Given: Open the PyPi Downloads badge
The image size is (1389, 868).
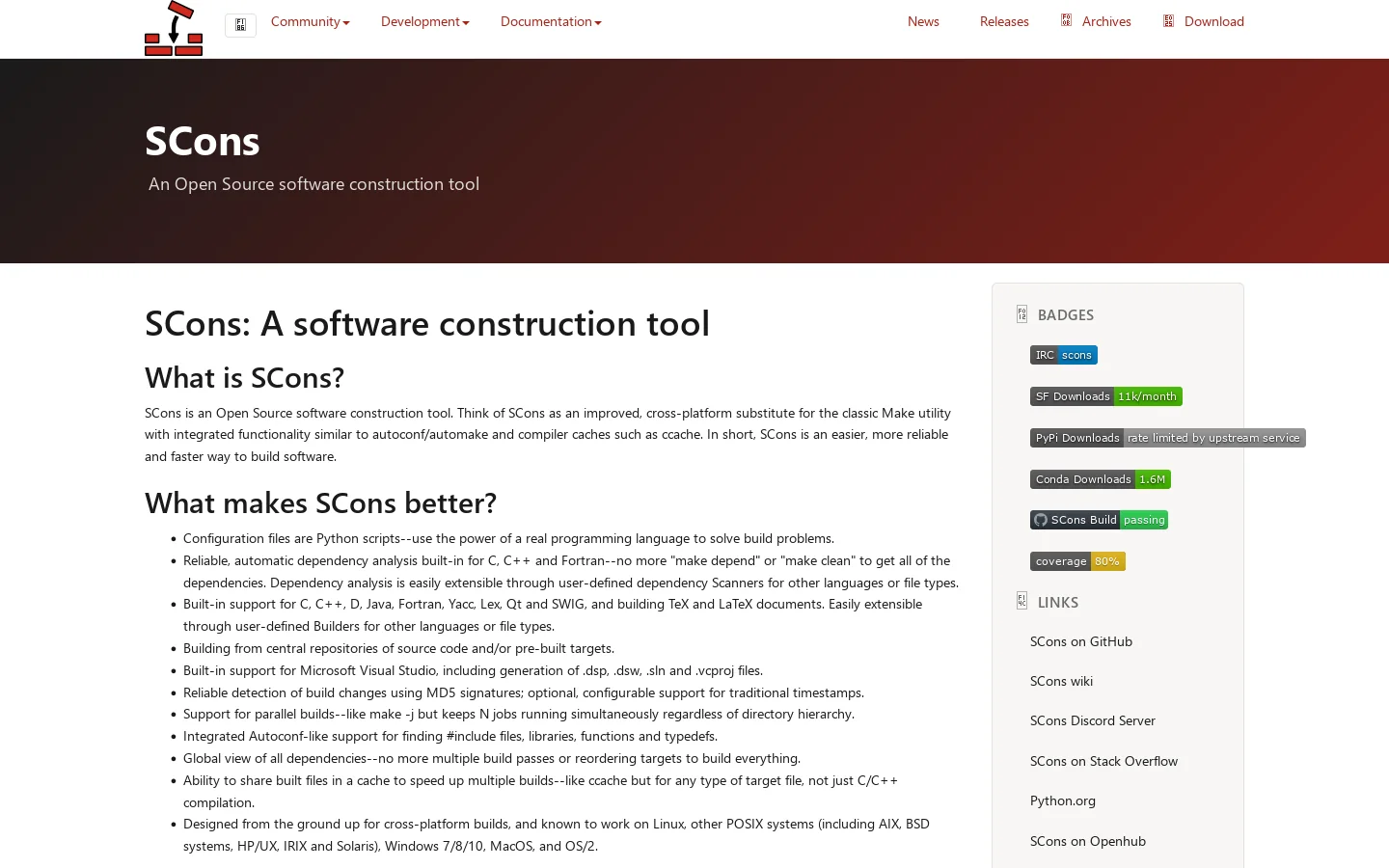Looking at the screenshot, I should (1168, 438).
